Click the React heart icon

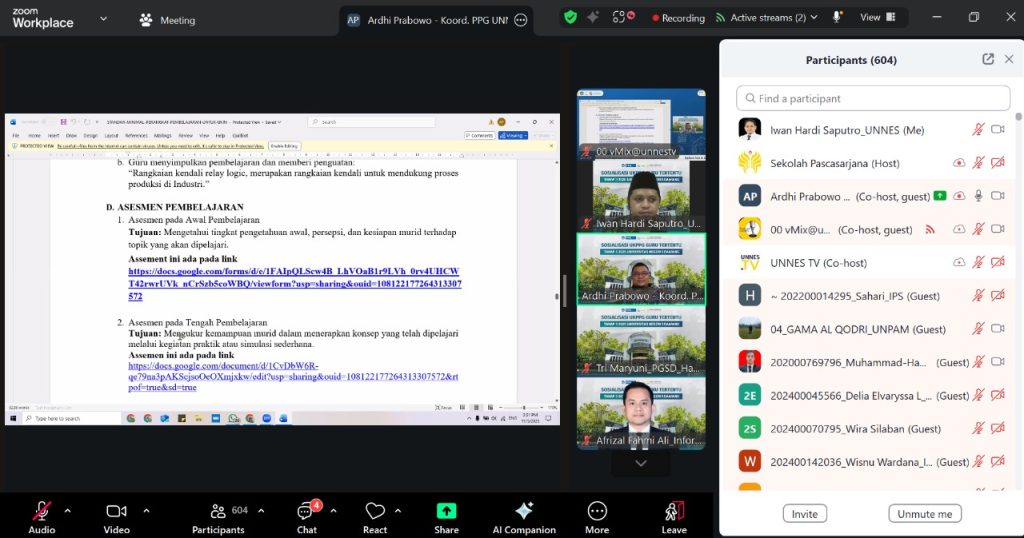pyautogui.click(x=375, y=511)
